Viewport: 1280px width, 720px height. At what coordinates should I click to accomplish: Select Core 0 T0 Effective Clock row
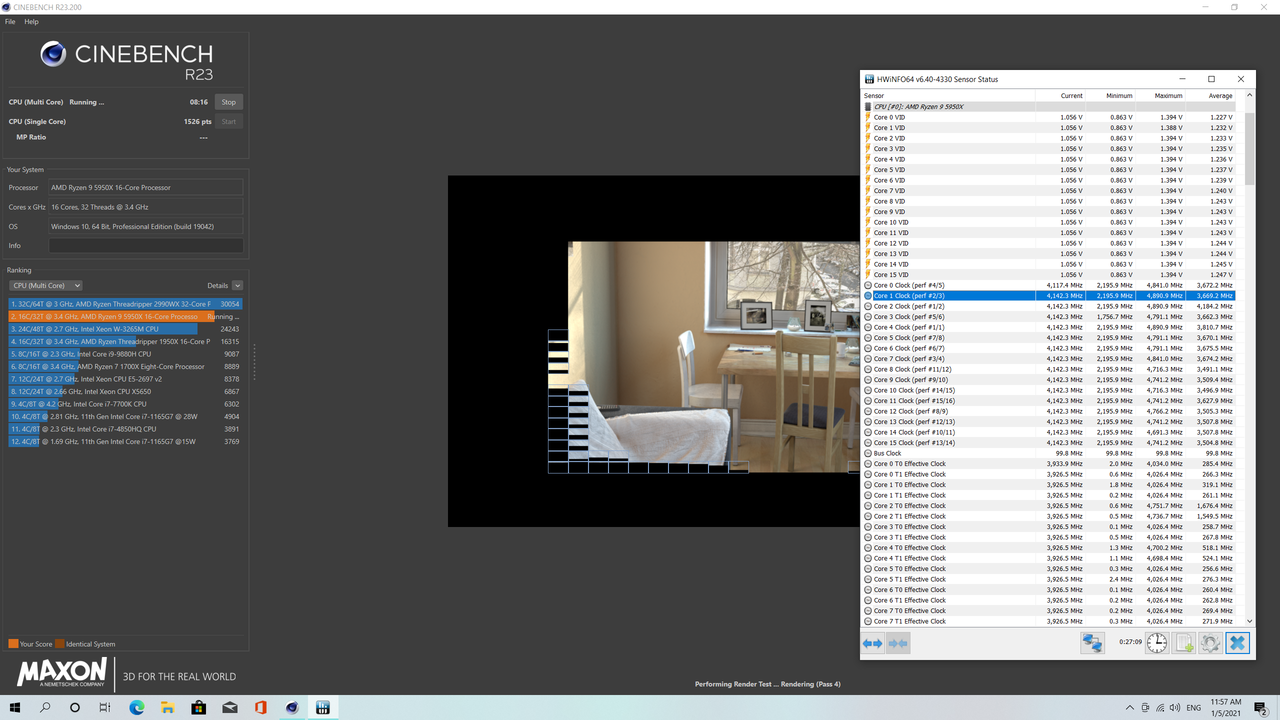click(1049, 464)
